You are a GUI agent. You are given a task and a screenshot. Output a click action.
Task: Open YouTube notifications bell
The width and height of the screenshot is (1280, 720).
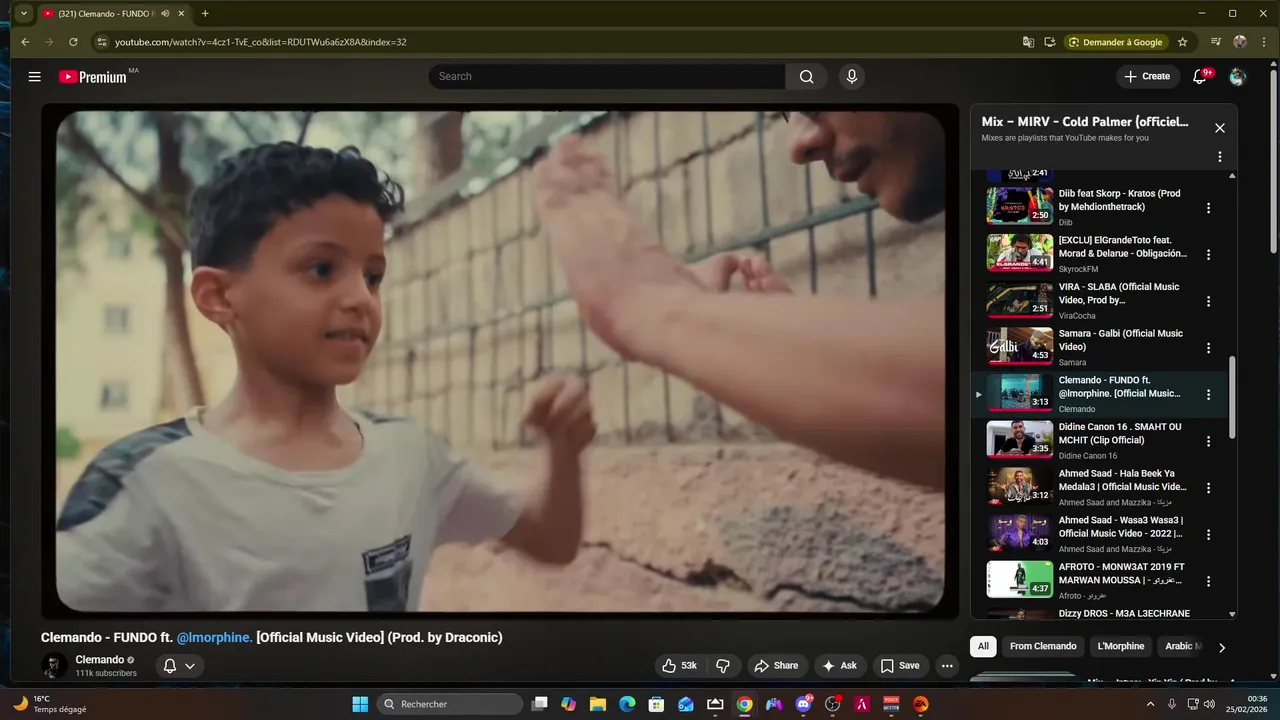1200,77
